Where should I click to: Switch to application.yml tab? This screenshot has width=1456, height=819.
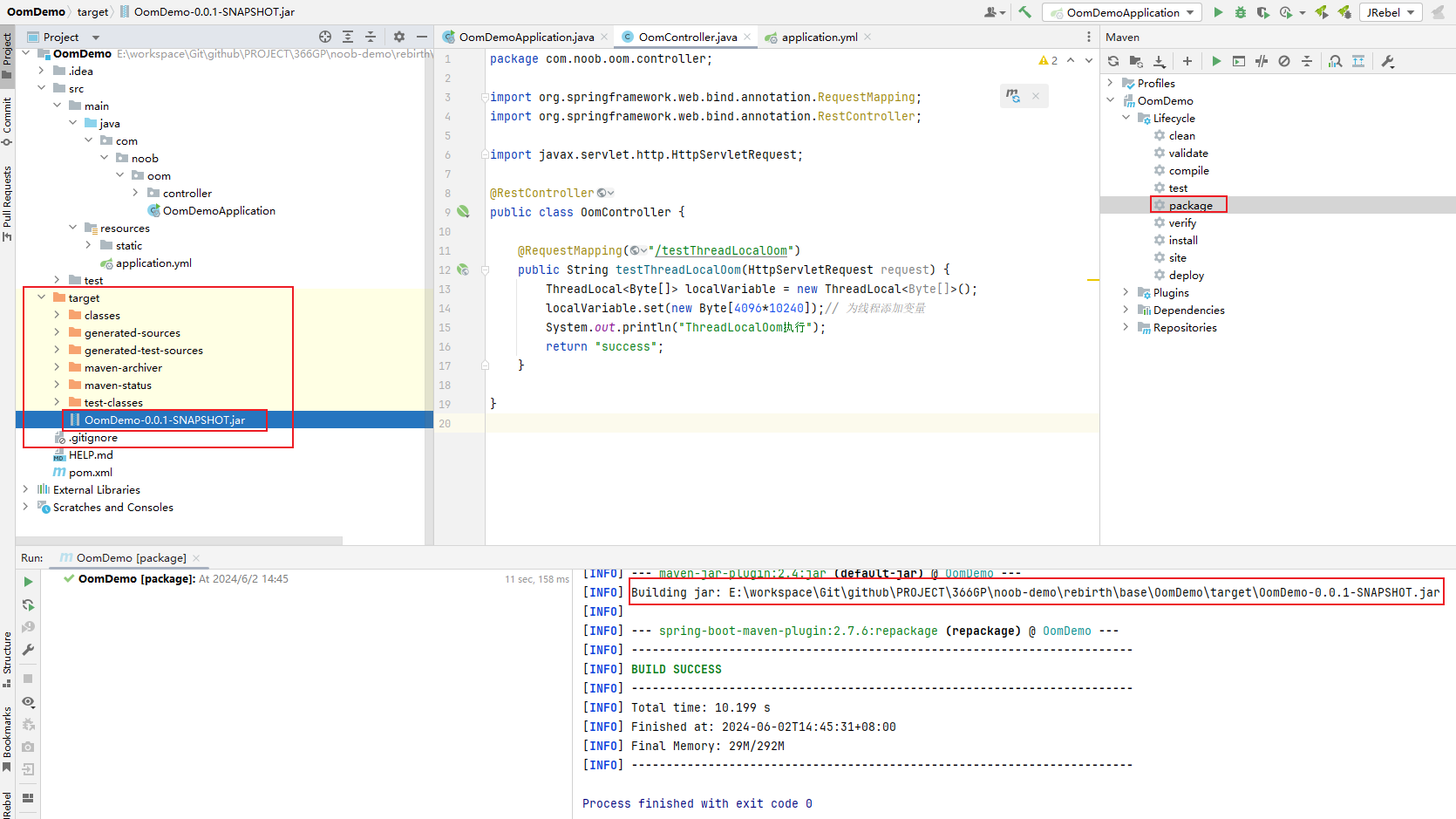[818, 37]
